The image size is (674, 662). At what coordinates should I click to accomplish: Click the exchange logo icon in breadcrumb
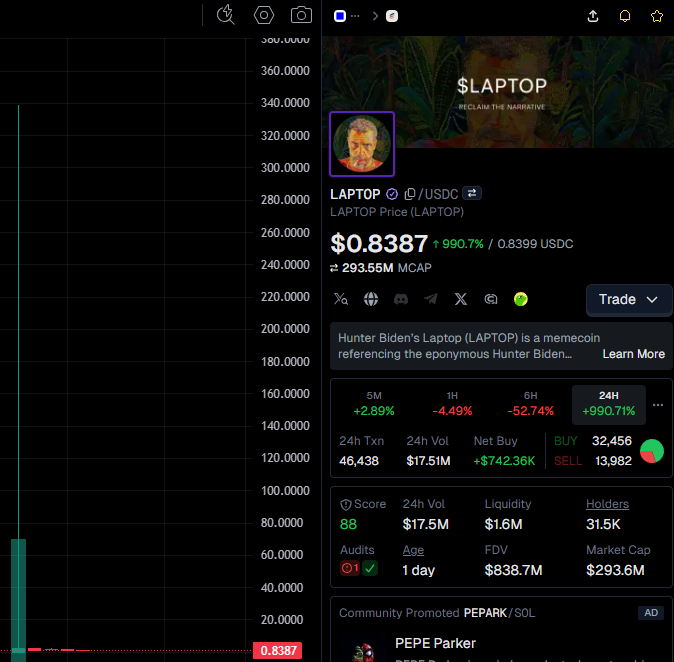[392, 16]
